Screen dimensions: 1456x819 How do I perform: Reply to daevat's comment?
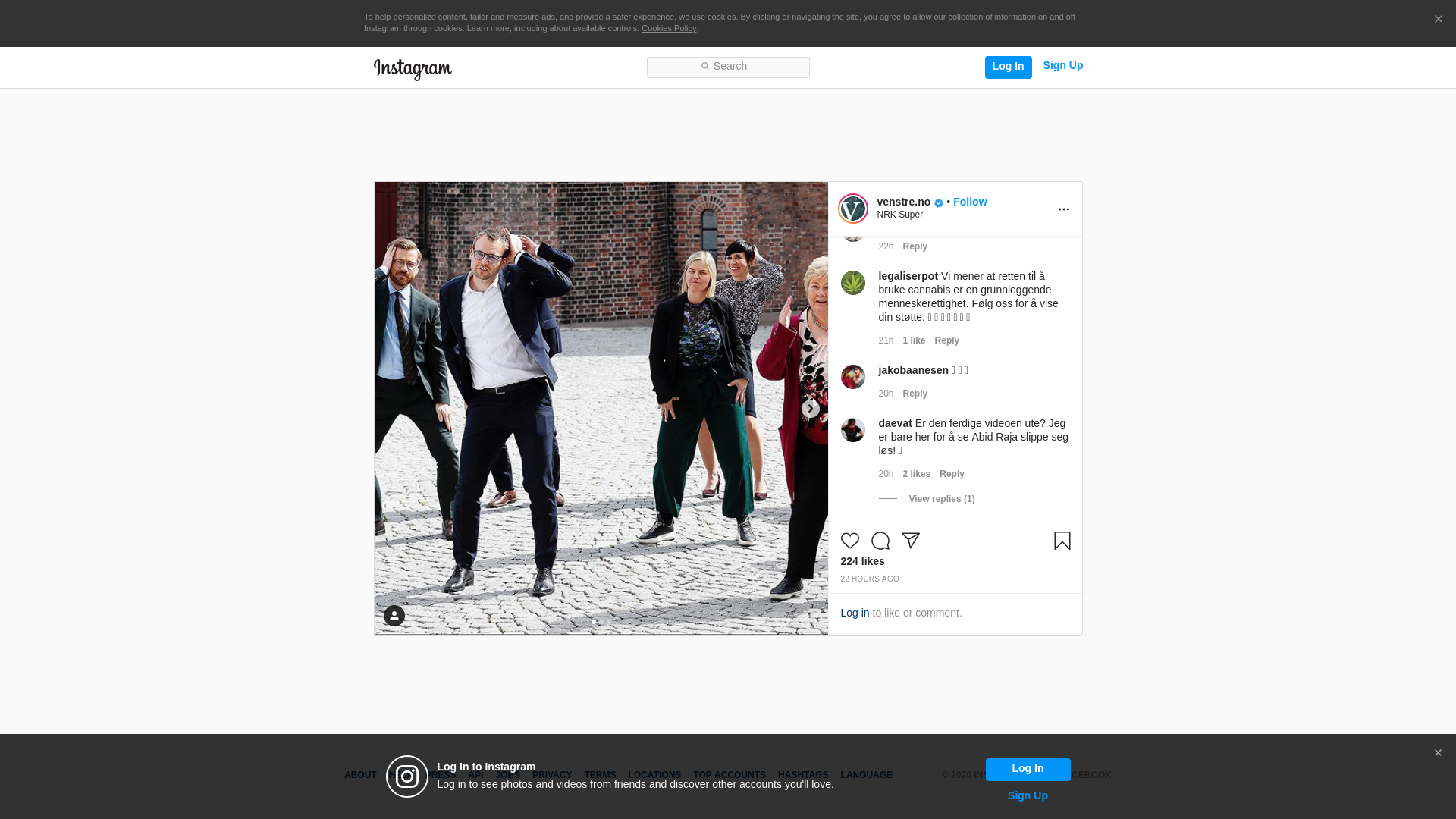click(x=952, y=474)
